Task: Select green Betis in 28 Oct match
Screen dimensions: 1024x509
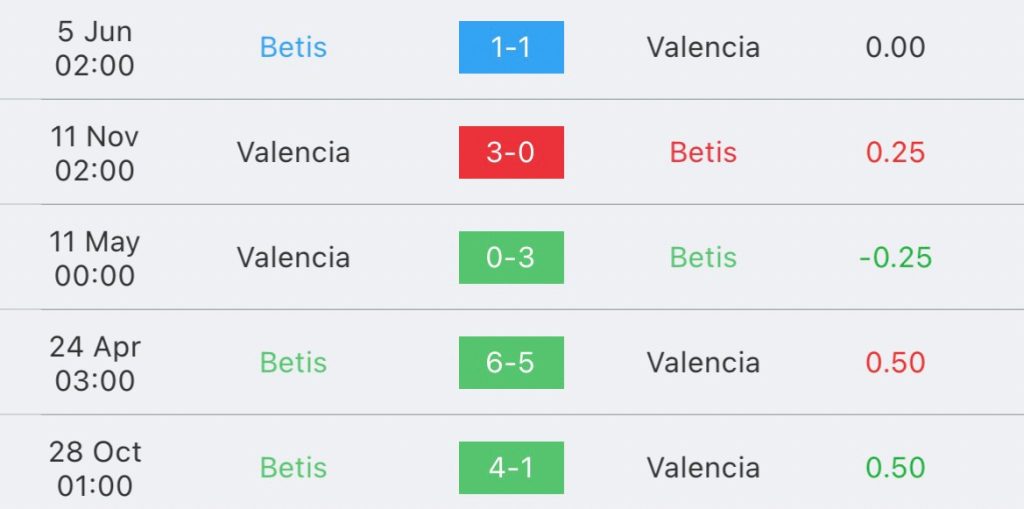Action: point(293,468)
